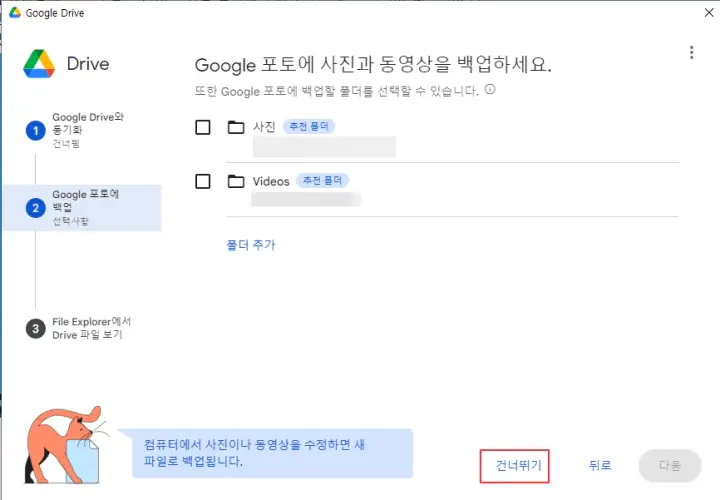The width and height of the screenshot is (720, 500).
Task: Click the 폴더 추가 link
Action: pyautogui.click(x=251, y=245)
